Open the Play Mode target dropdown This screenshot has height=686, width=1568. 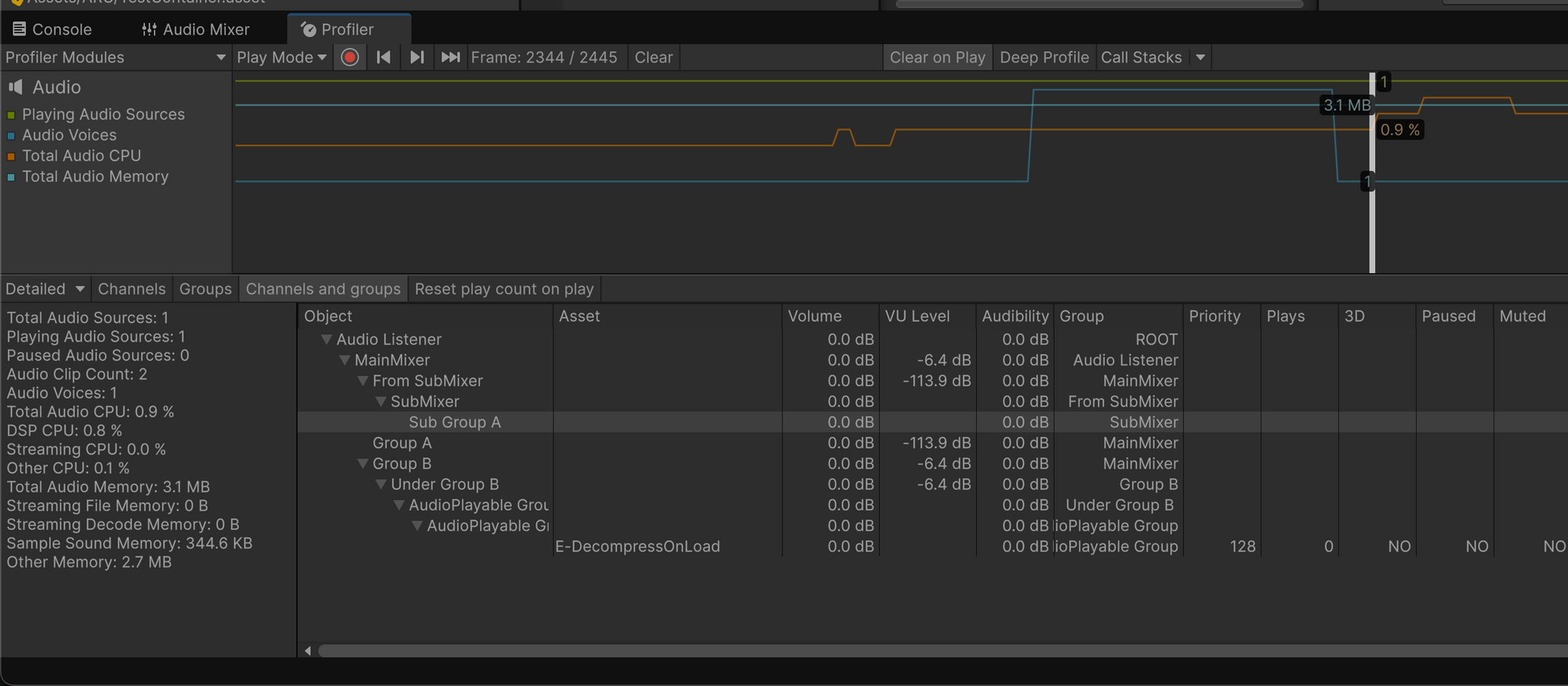coord(281,57)
